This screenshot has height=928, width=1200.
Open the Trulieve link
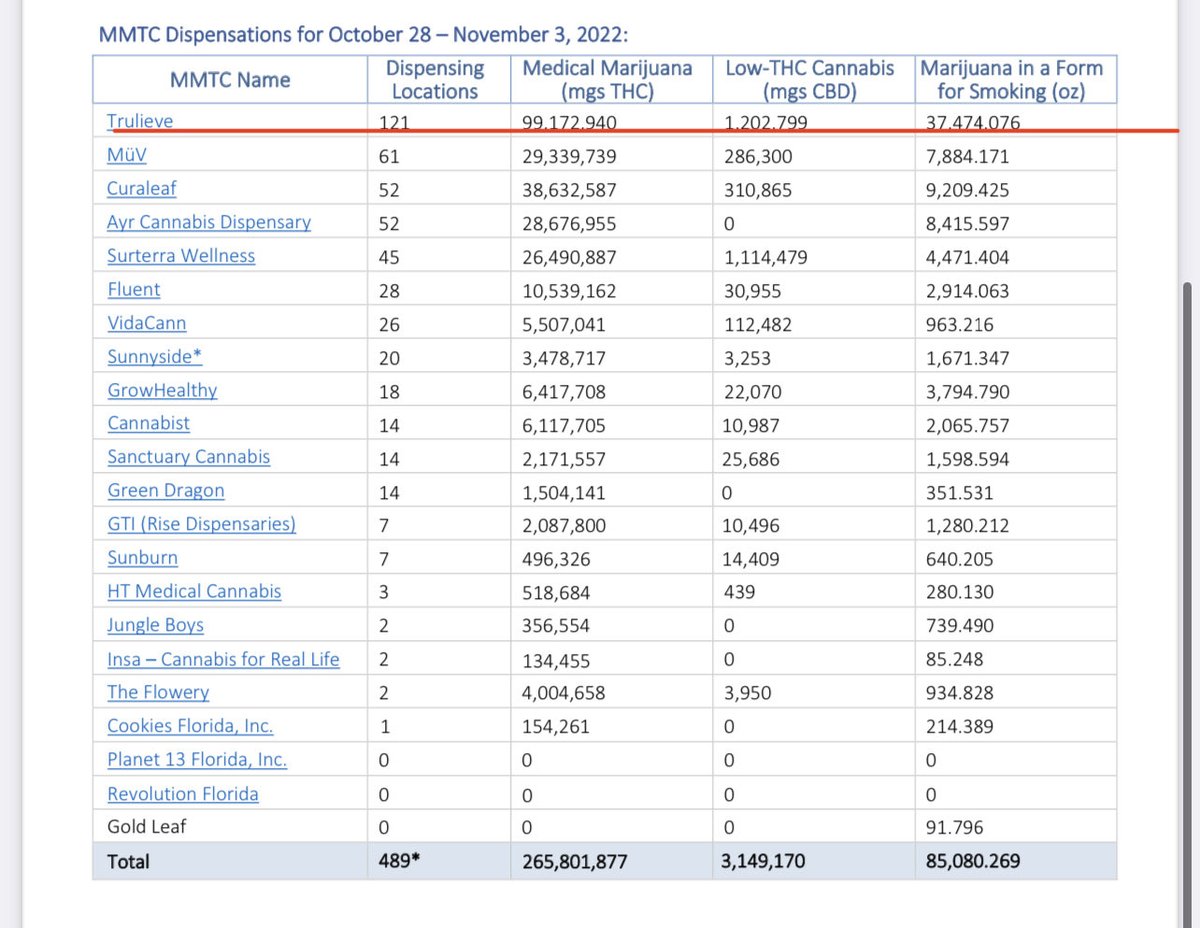(140, 121)
